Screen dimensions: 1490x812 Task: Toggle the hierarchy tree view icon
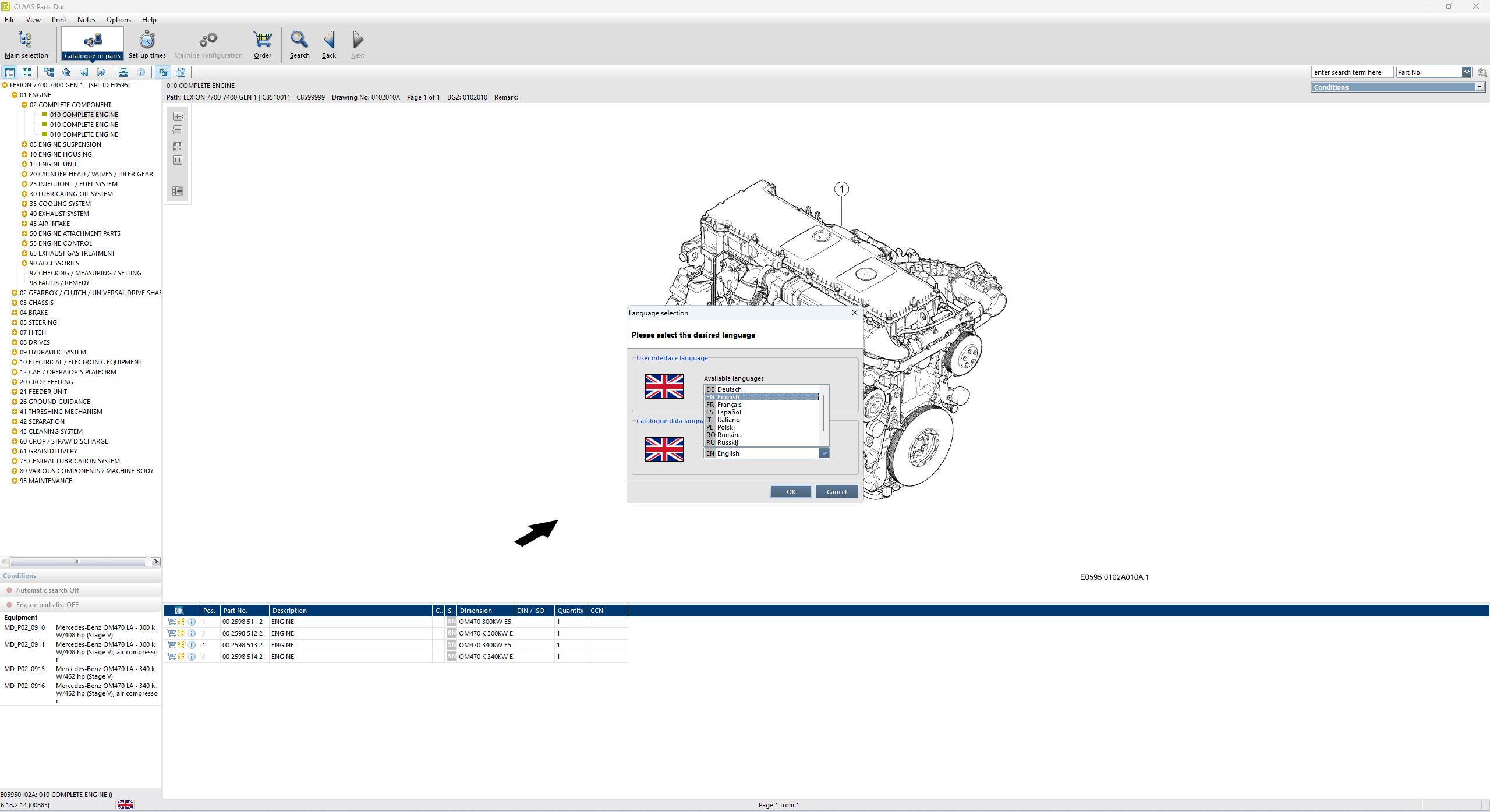coord(49,72)
